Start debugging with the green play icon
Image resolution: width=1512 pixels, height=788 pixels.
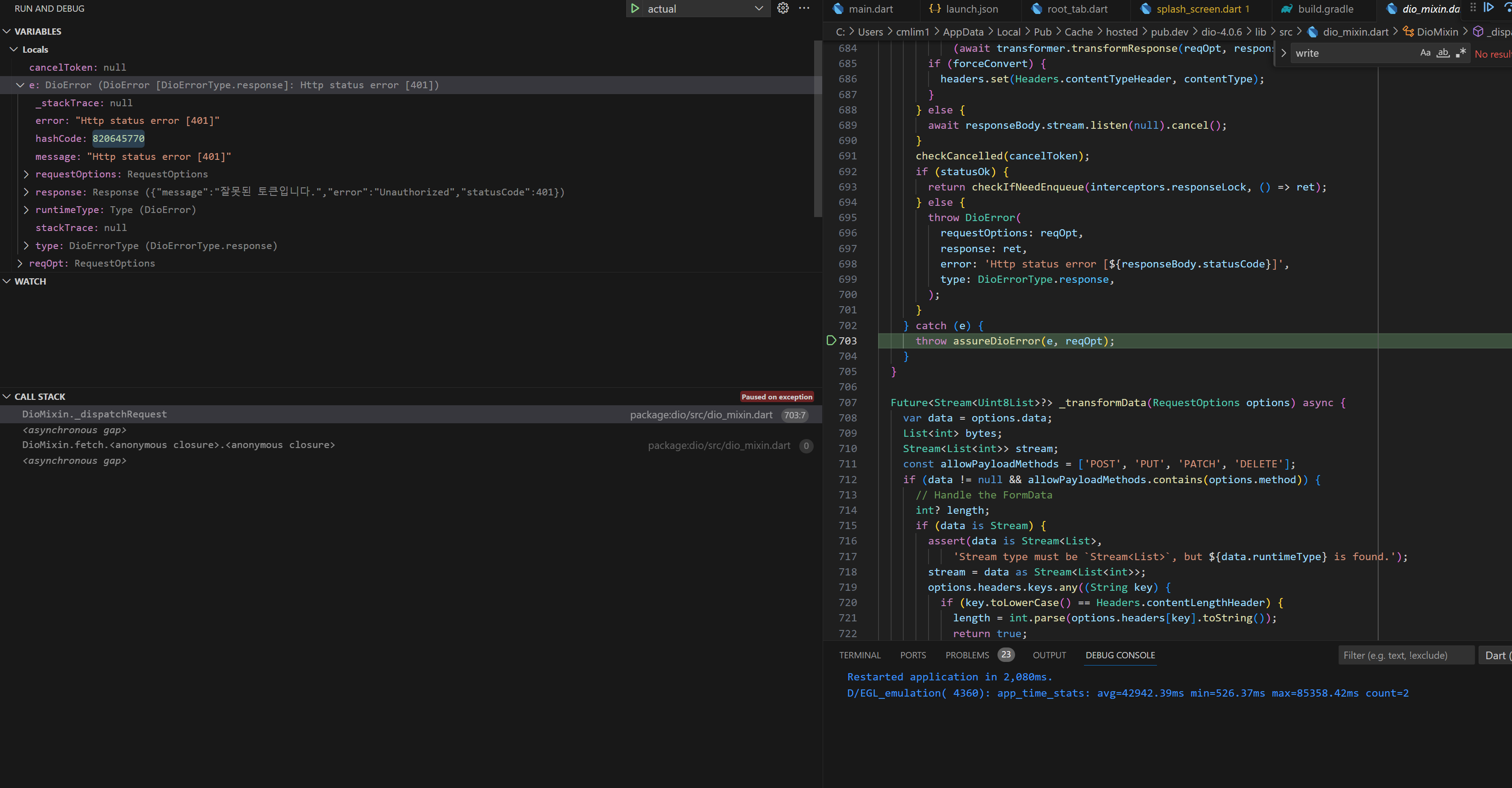634,8
